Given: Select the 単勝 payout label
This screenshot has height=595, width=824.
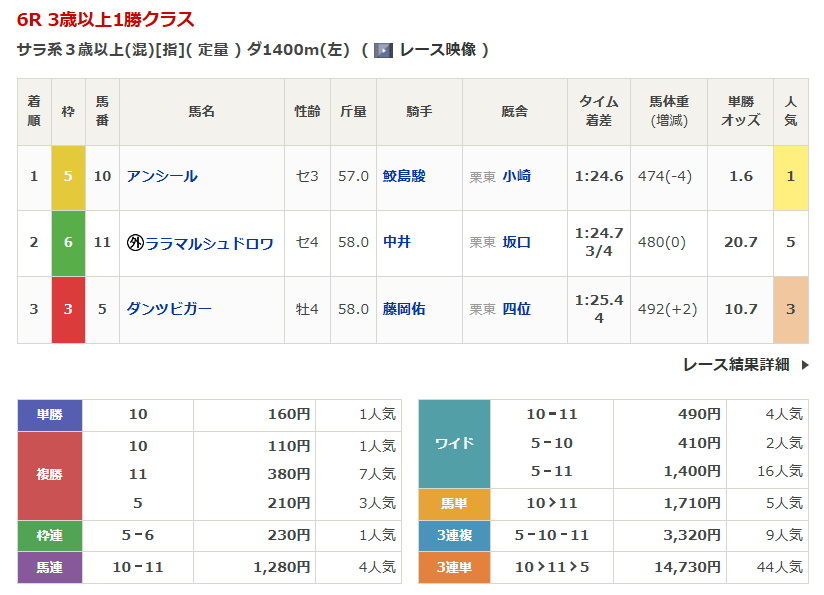Looking at the screenshot, I should tap(50, 414).
